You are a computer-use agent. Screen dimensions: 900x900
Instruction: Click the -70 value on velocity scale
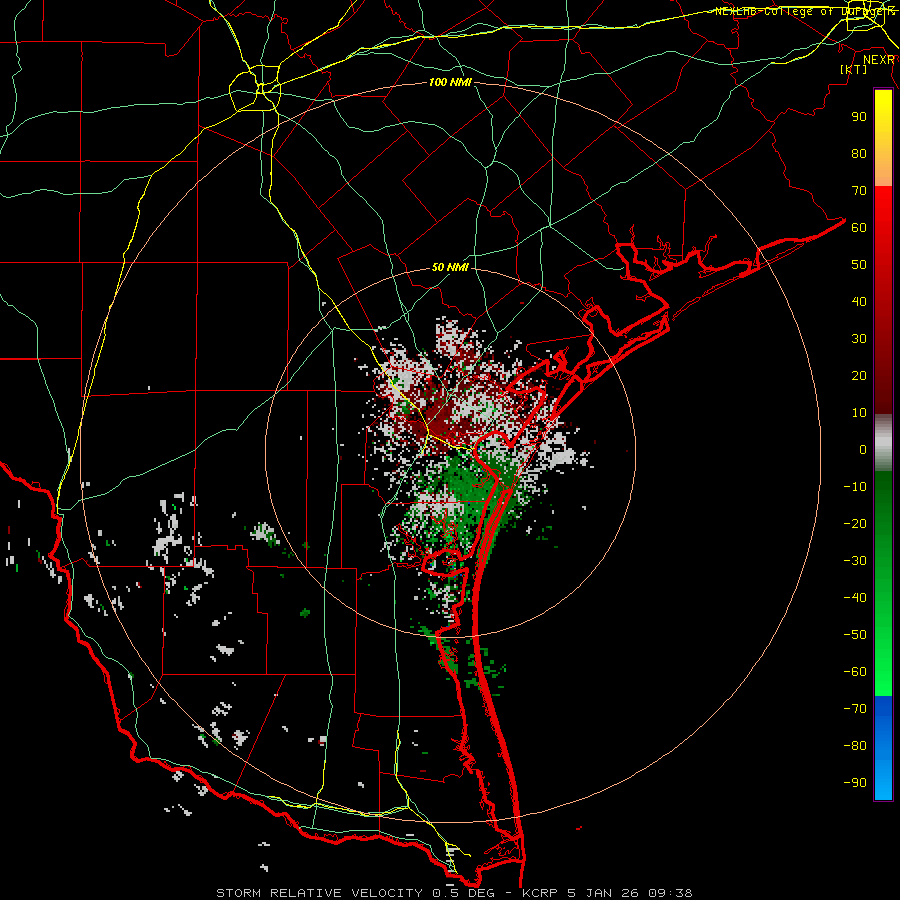tap(855, 709)
